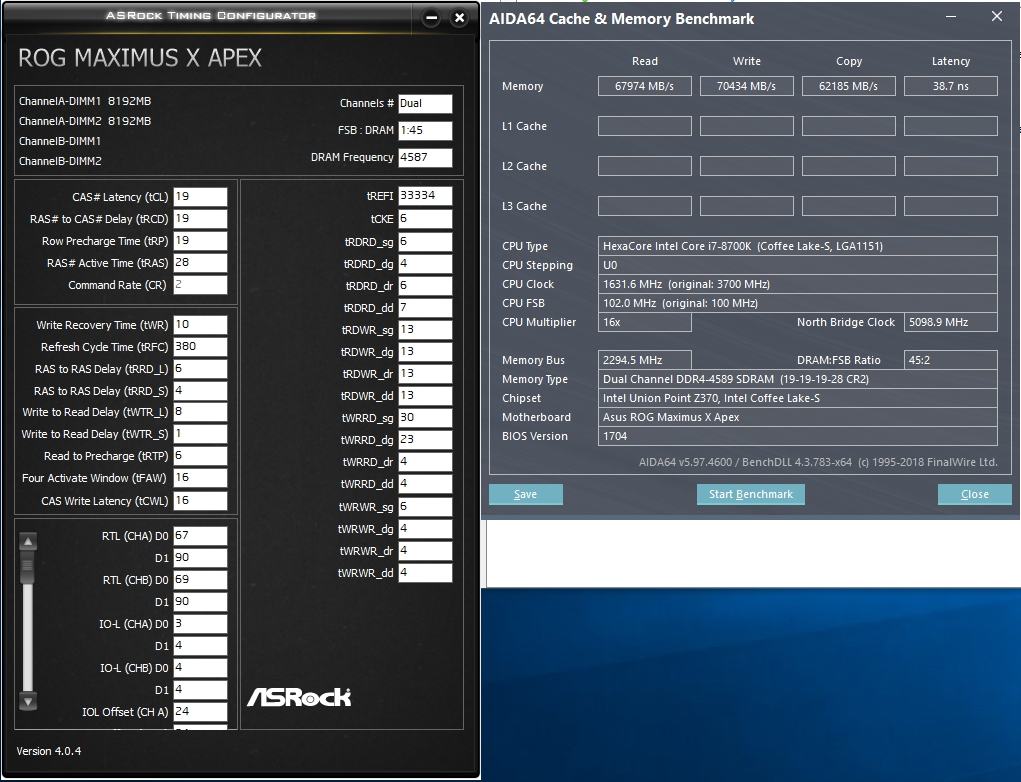
Task: Click Save in AIDA64 benchmark
Action: tap(525, 494)
